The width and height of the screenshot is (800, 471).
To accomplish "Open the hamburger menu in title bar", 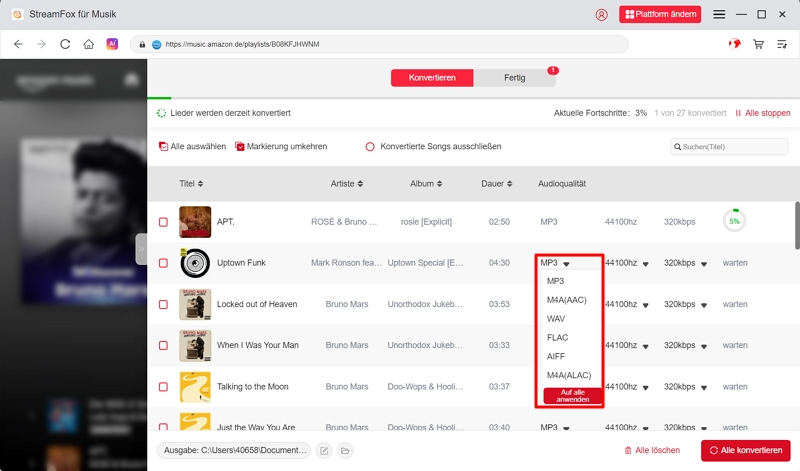I will point(719,15).
